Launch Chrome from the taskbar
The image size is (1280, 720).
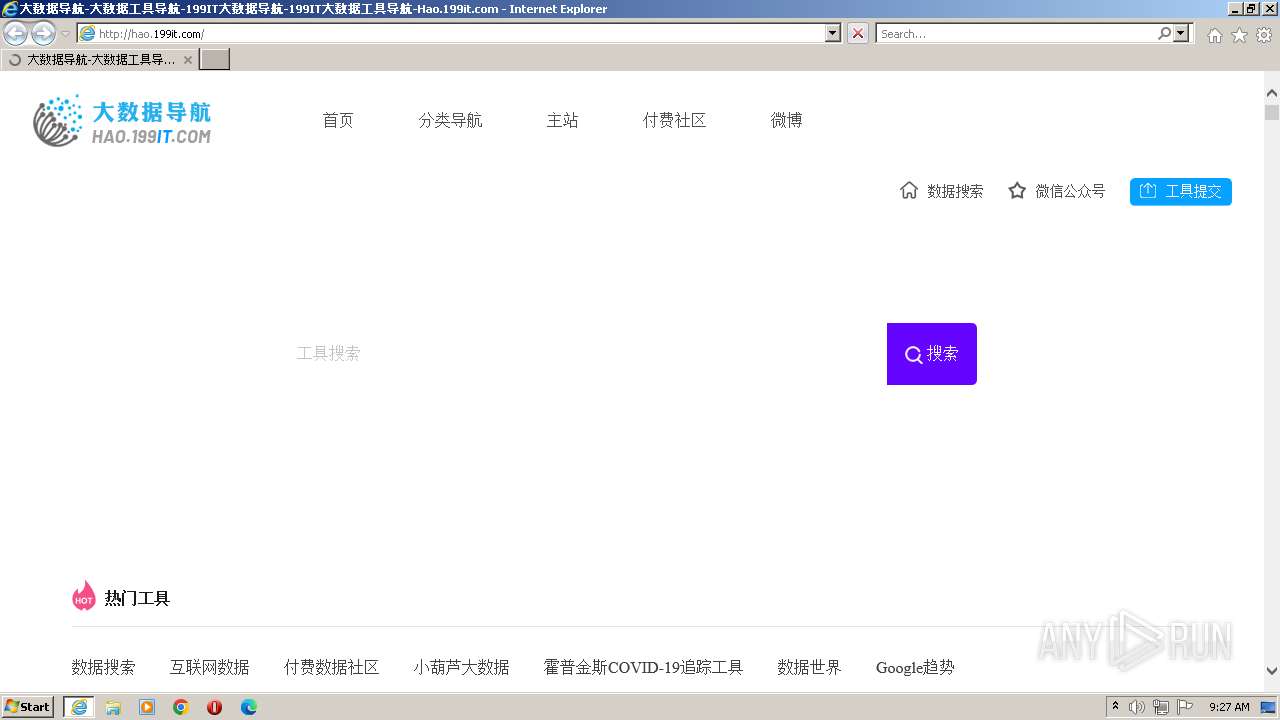pos(181,707)
